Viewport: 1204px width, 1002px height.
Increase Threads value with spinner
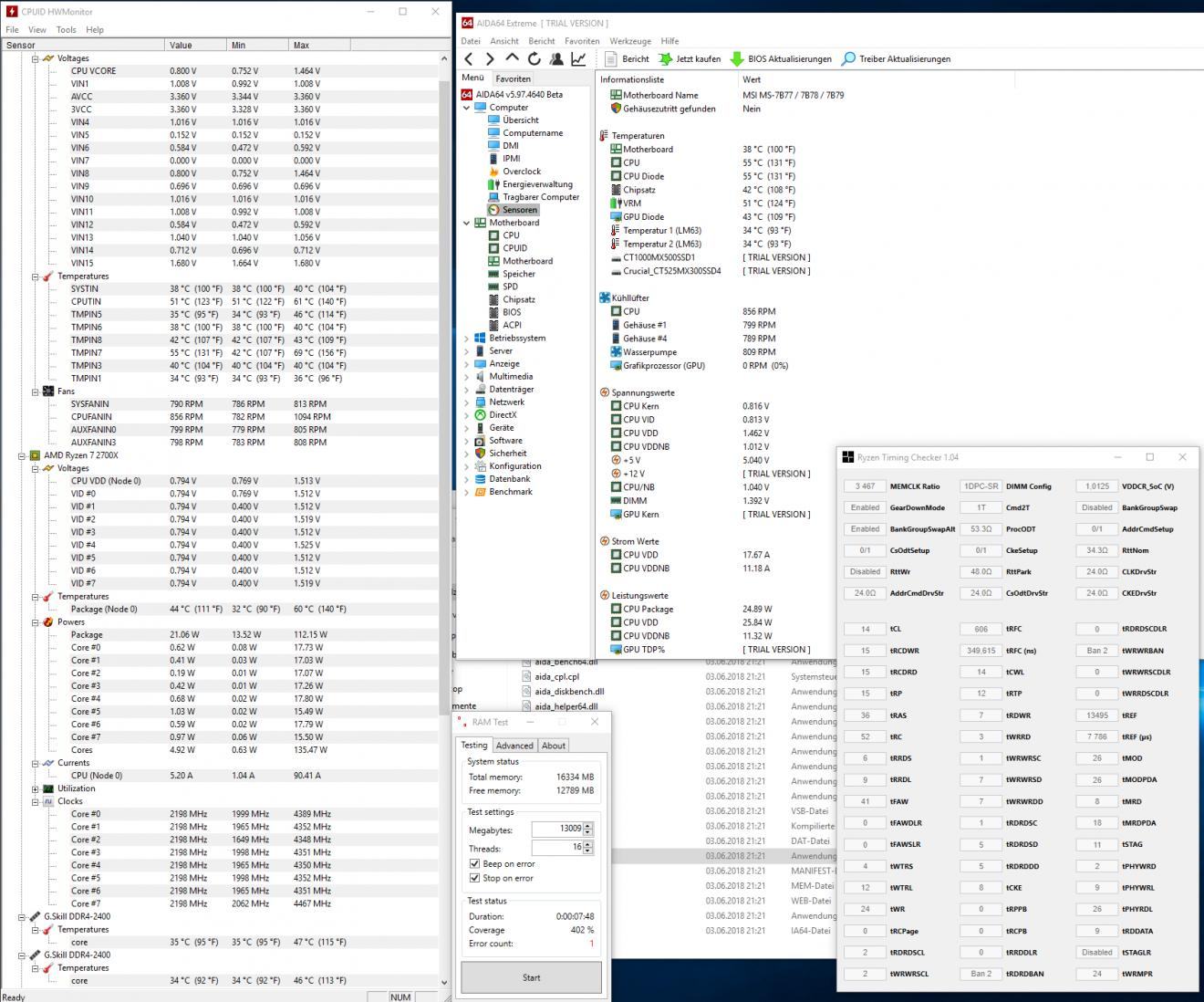[x=588, y=844]
